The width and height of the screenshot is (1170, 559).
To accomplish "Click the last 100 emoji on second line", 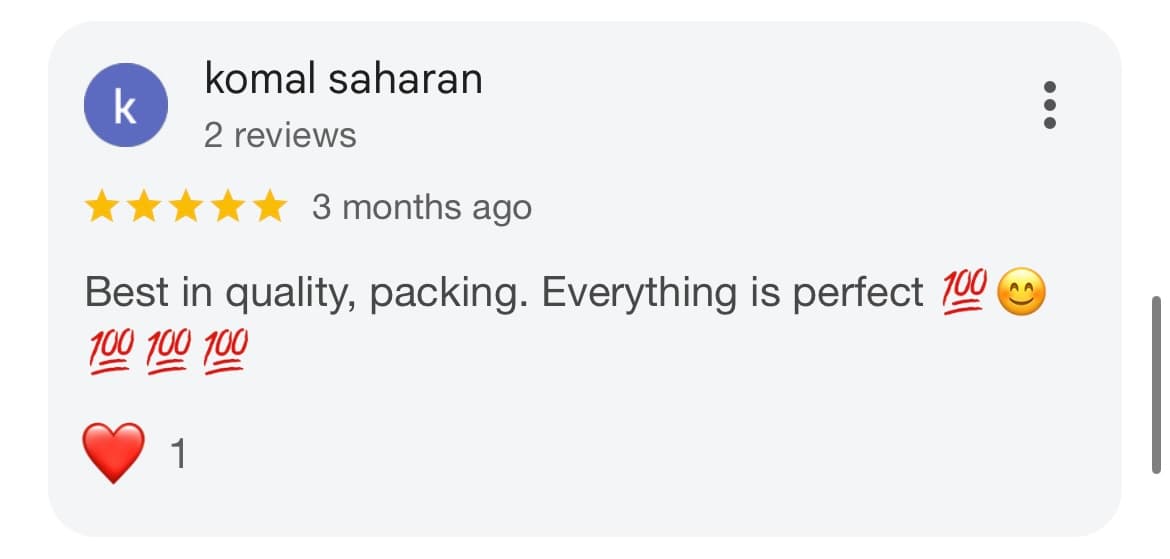I will [225, 351].
